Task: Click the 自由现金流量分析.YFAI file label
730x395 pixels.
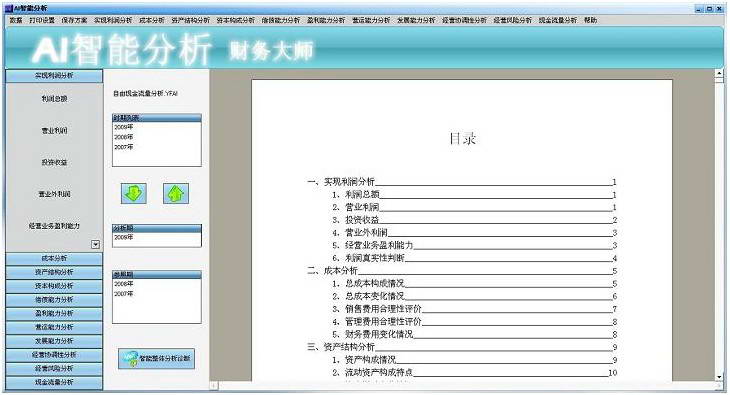Action: (145, 94)
